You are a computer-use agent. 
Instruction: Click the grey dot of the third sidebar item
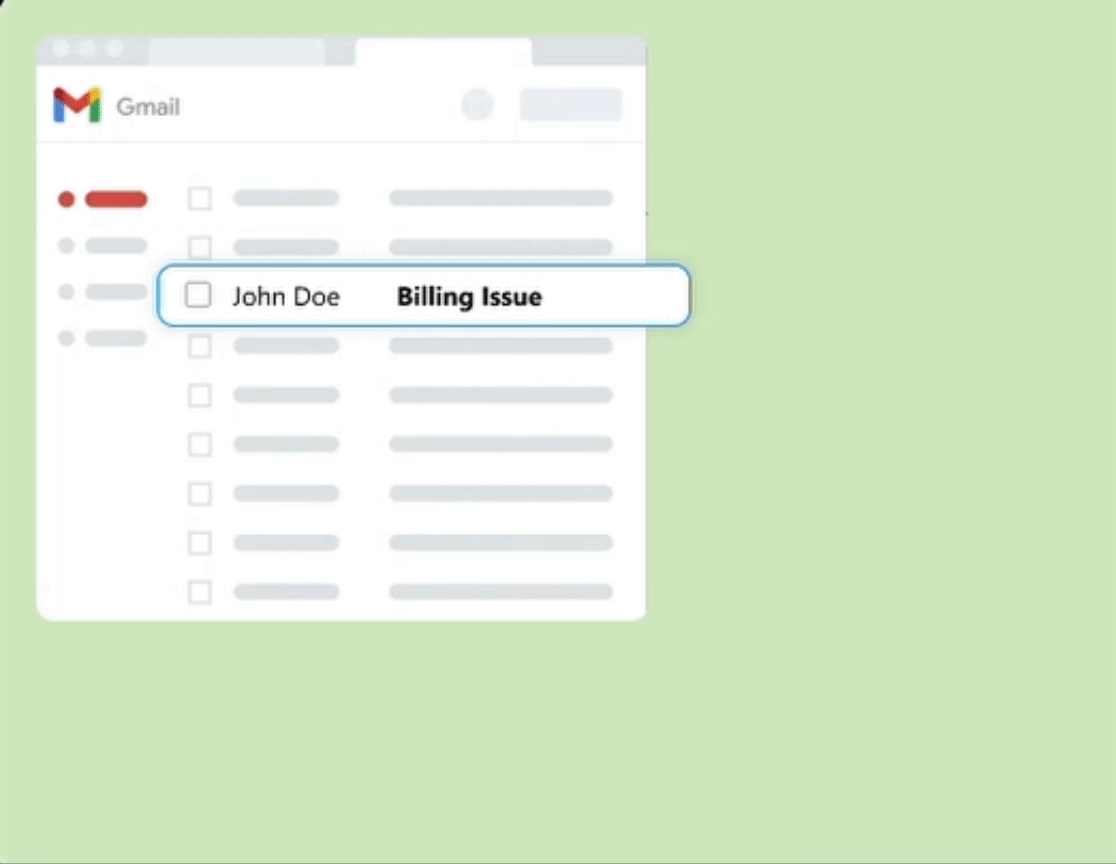pyautogui.click(x=66, y=292)
